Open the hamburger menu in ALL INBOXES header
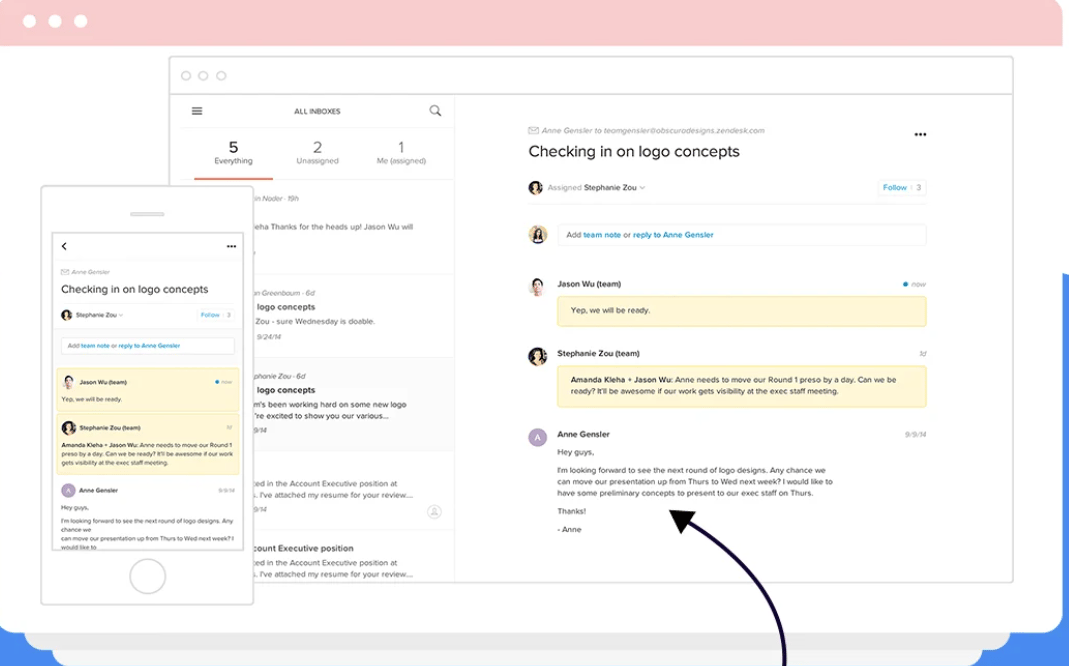The height and width of the screenshot is (666, 1069). [197, 111]
